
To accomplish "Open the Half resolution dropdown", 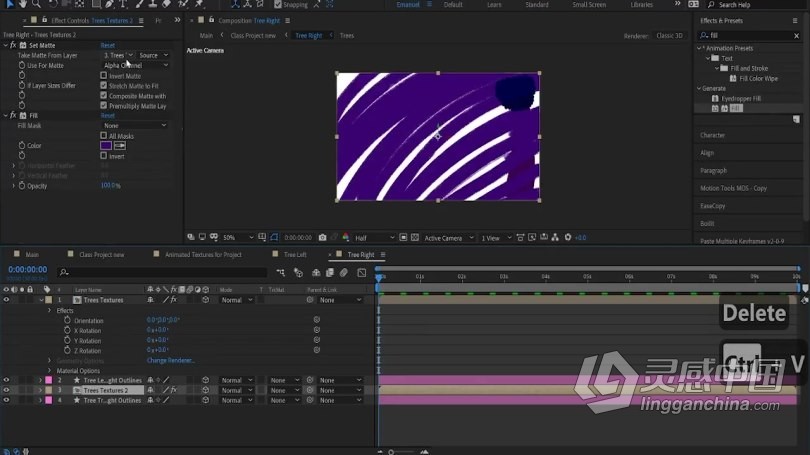I will (x=375, y=238).
